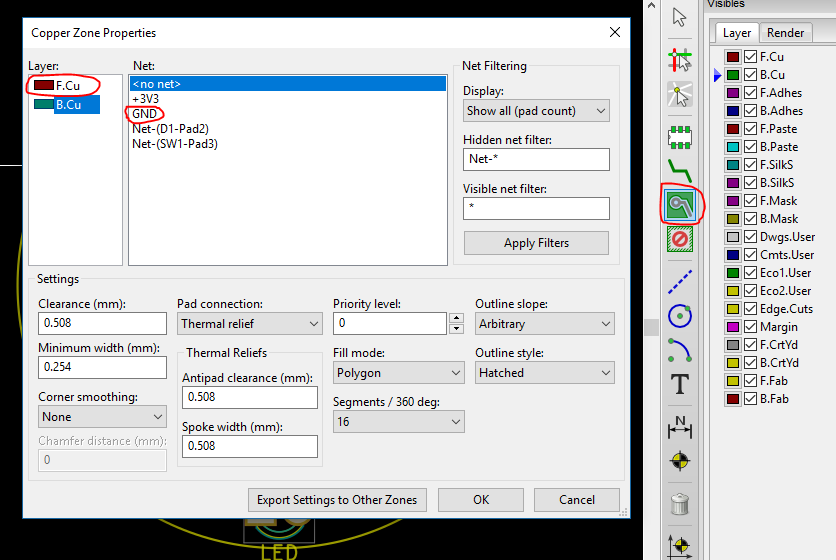Open the Outline slope dropdown
Image resolution: width=836 pixels, height=560 pixels.
click(544, 324)
